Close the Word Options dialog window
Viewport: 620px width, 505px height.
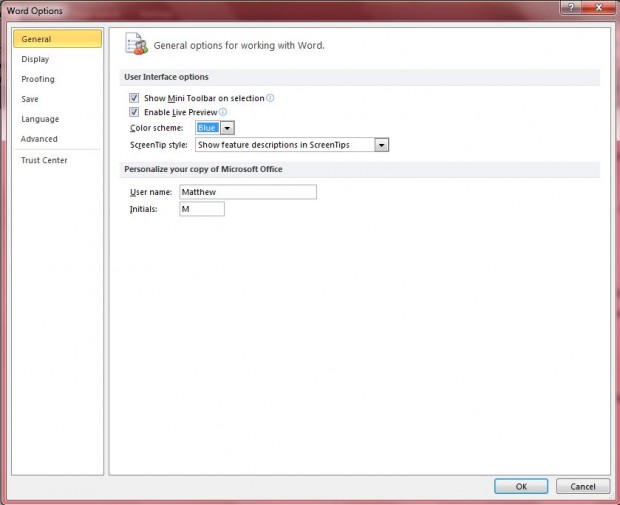(x=599, y=7)
